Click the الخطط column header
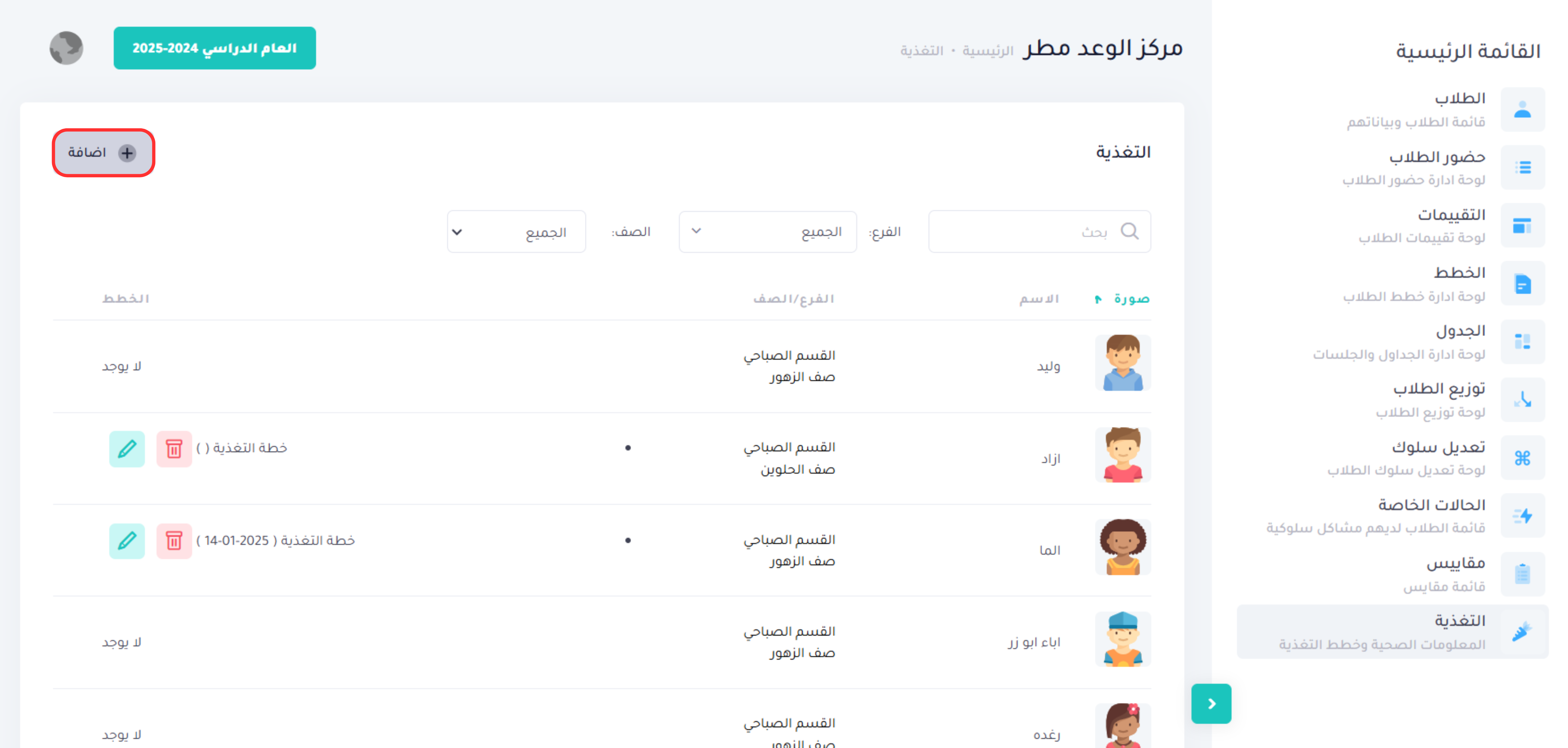 (x=125, y=299)
